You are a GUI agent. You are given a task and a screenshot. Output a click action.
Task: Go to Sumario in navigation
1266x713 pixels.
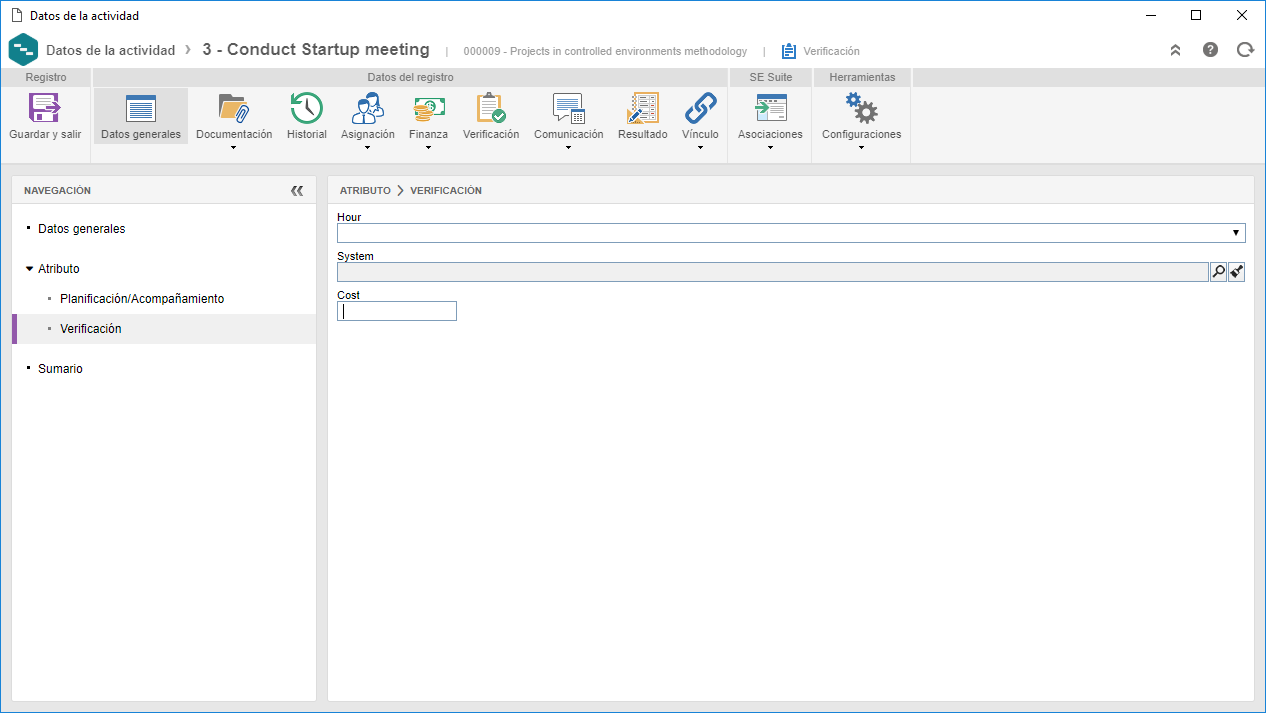[60, 369]
